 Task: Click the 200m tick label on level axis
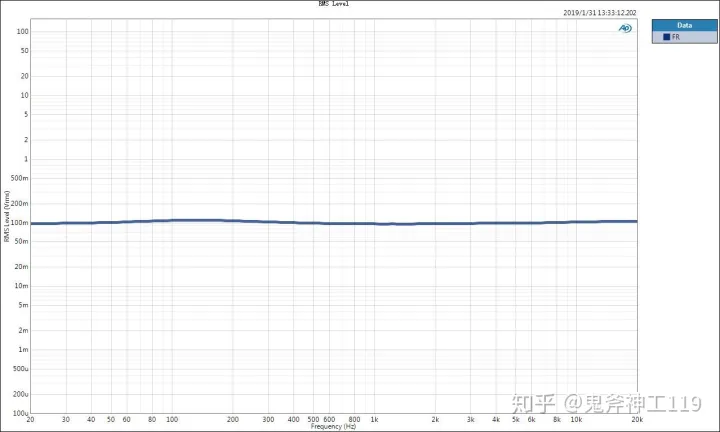point(19,203)
